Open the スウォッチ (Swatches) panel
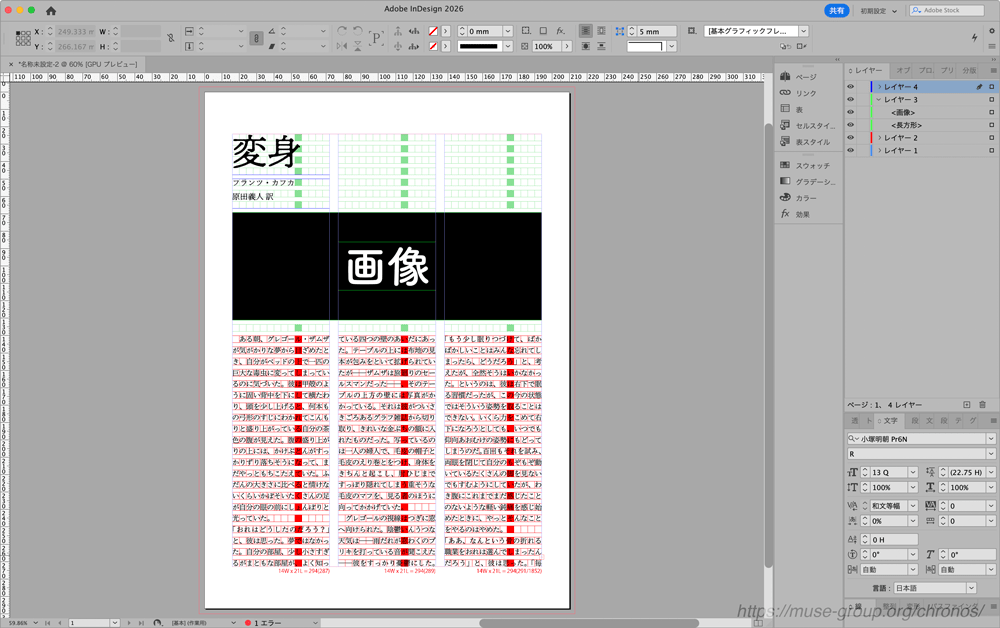Image resolution: width=1000 pixels, height=628 pixels. (812, 165)
